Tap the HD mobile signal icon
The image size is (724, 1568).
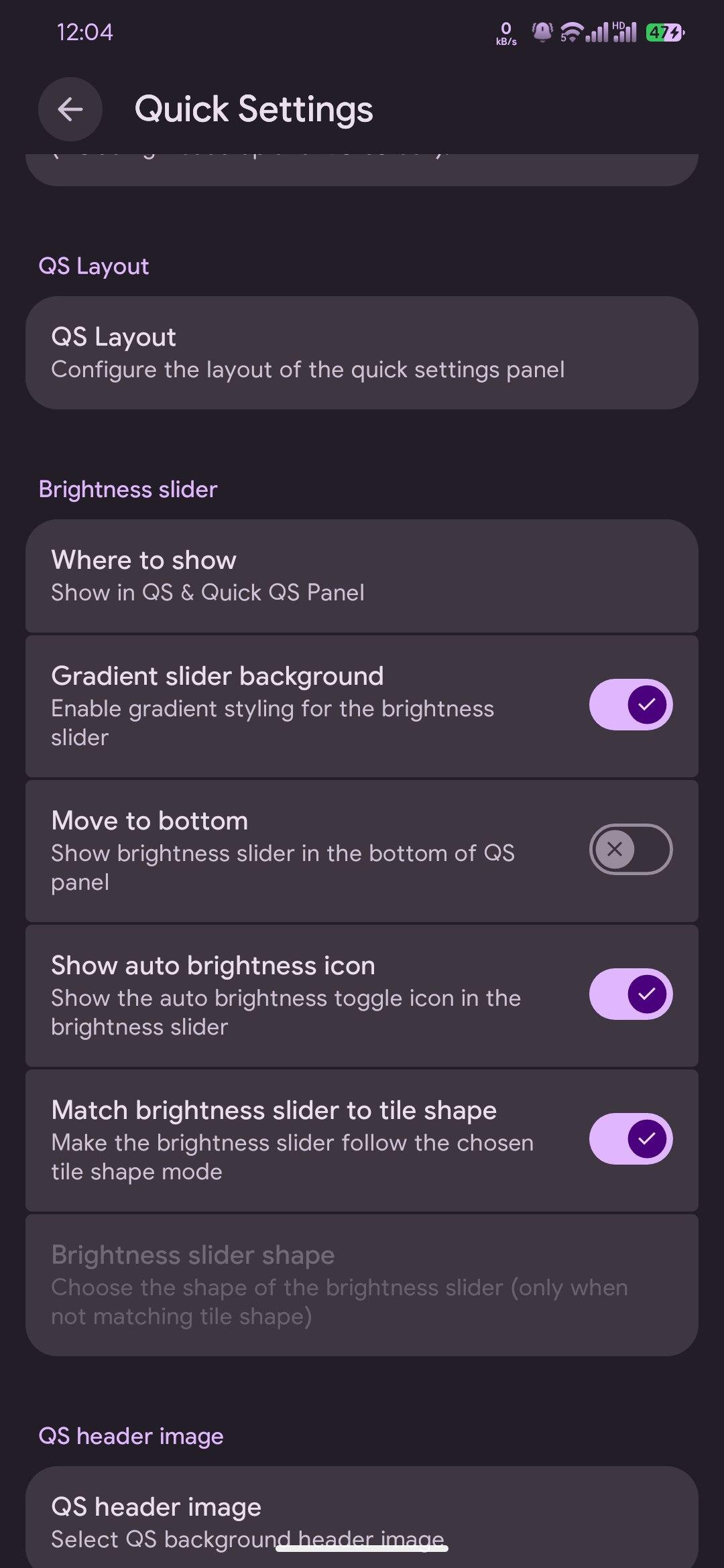tap(625, 31)
